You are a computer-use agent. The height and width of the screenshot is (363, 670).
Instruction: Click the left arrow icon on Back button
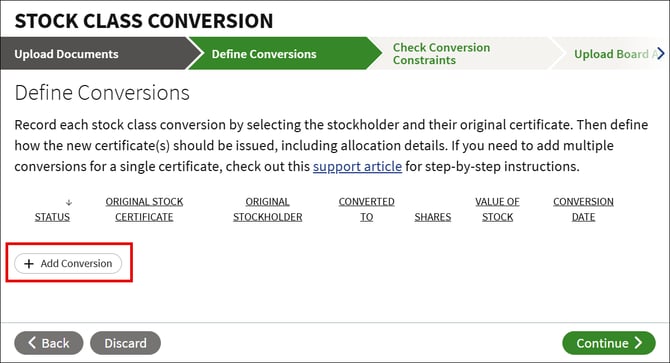pos(32,343)
